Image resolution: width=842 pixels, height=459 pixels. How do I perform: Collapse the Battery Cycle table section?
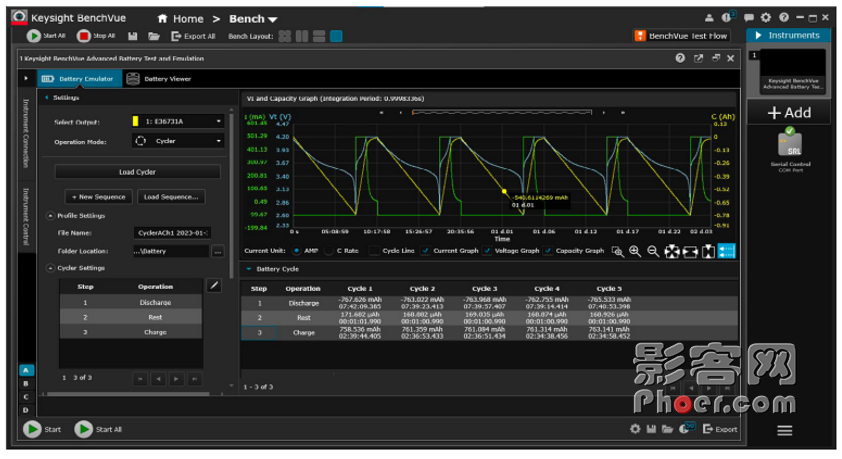[x=249, y=269]
